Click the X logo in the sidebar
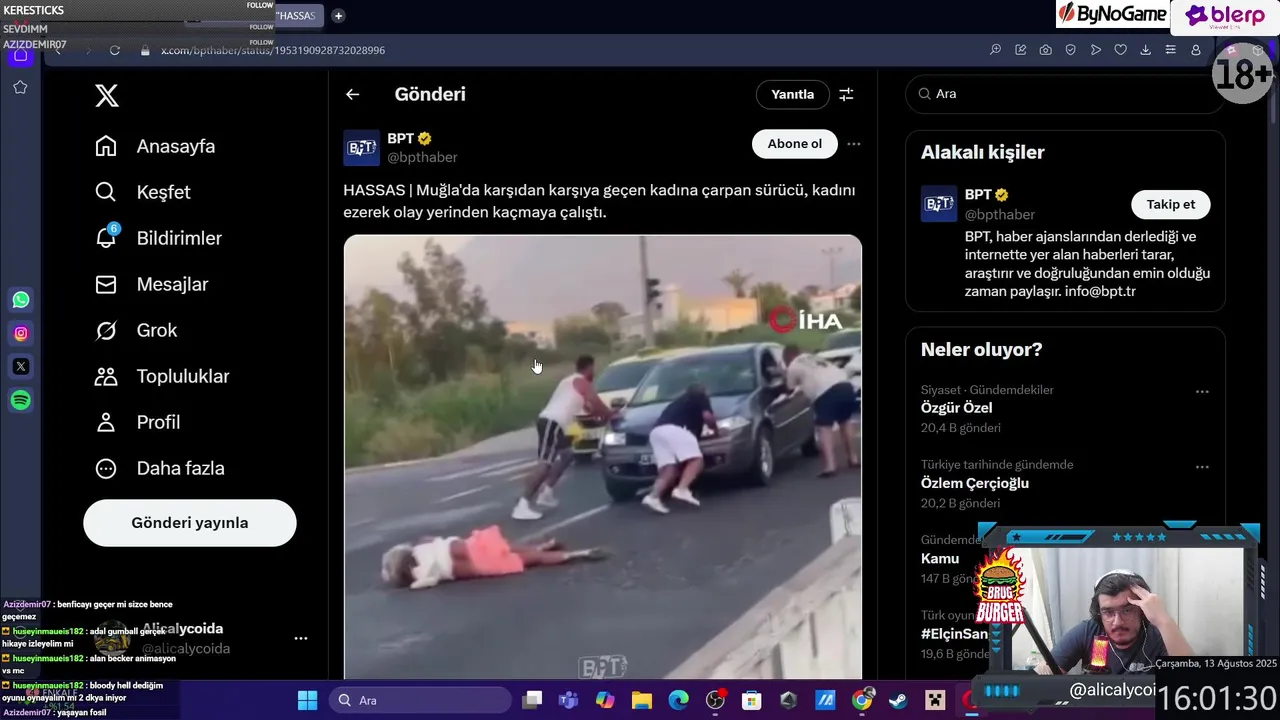 [107, 95]
